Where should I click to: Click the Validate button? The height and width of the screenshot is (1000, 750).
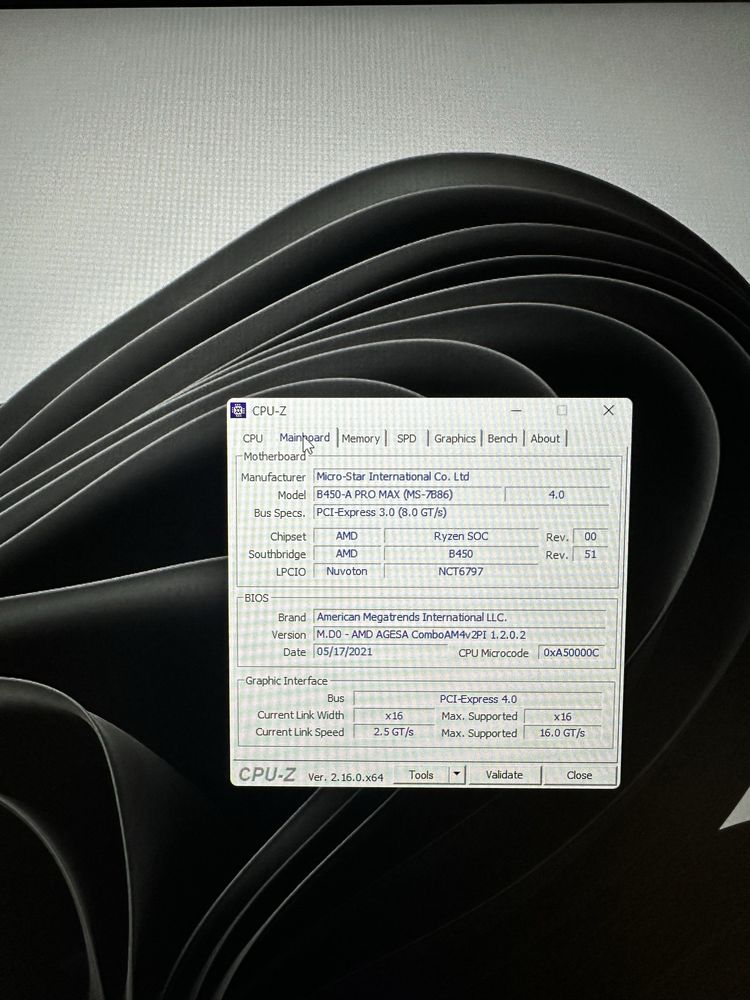tap(504, 775)
